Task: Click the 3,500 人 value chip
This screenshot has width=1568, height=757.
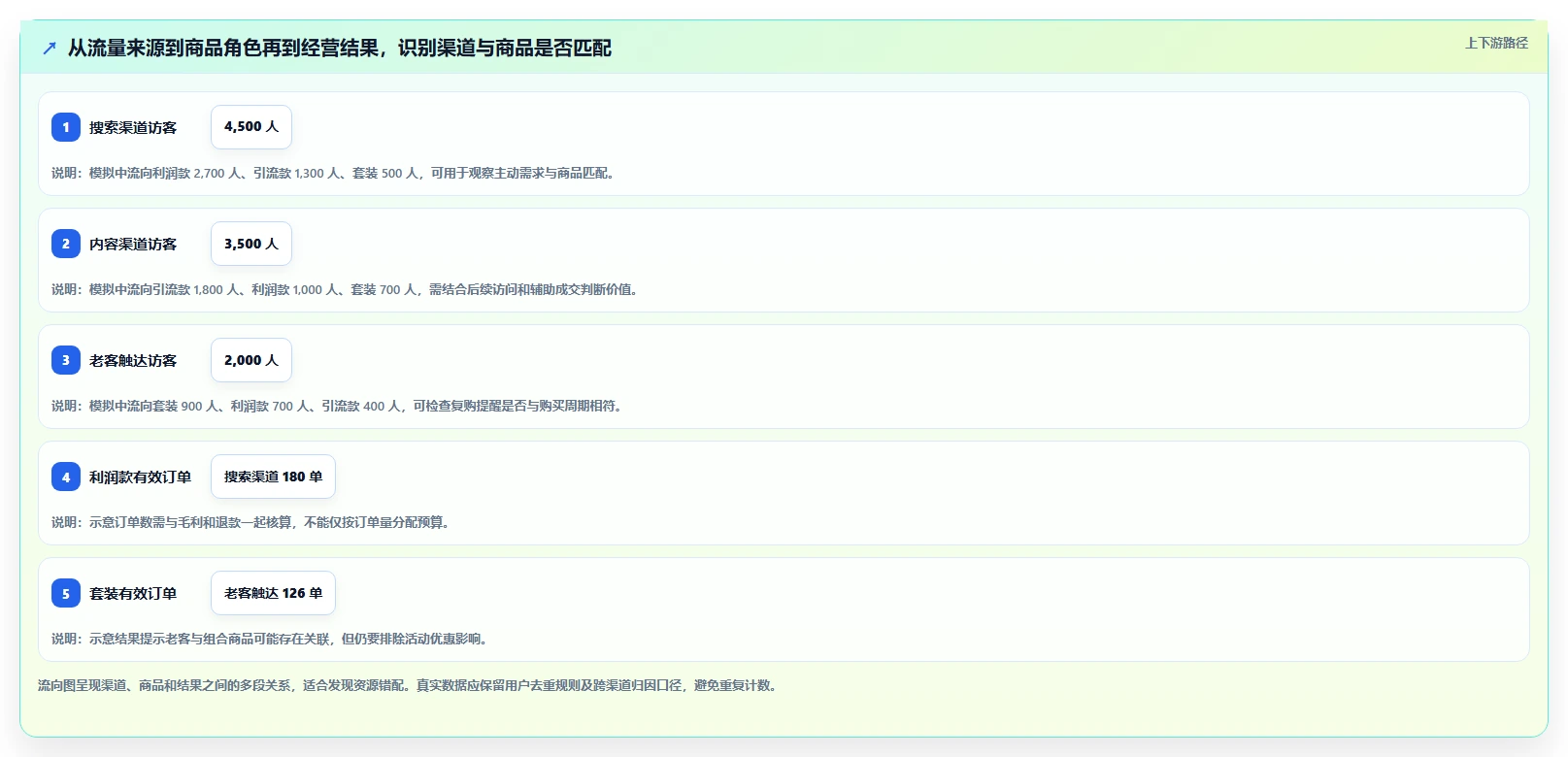Action: tap(251, 244)
